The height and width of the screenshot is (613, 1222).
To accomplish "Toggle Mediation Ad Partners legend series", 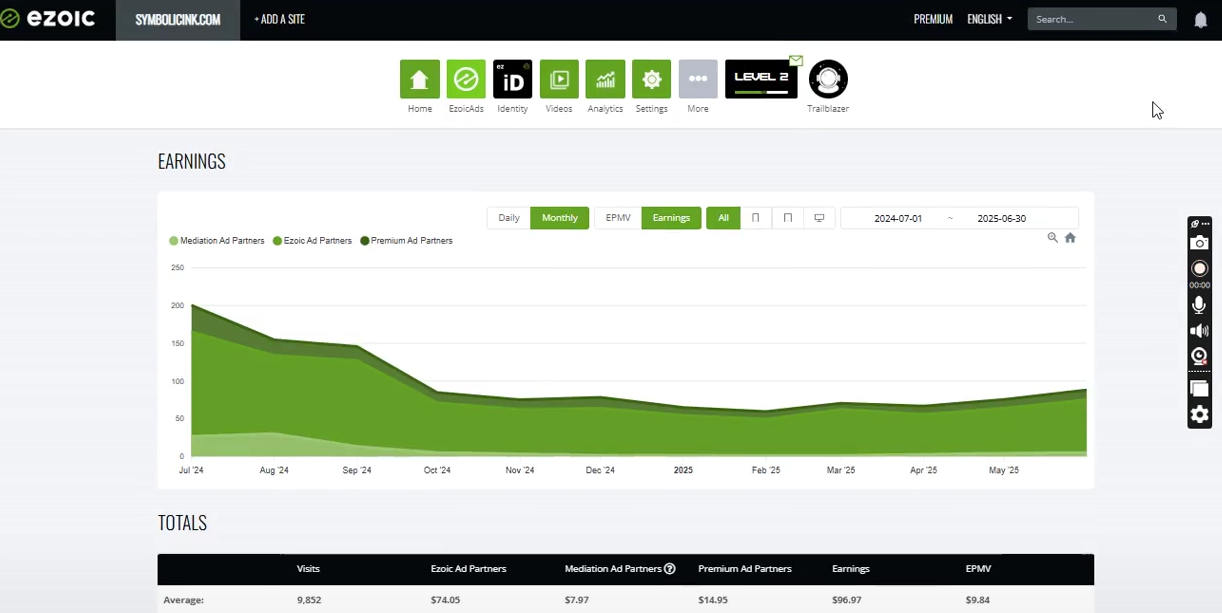I will tap(217, 241).
